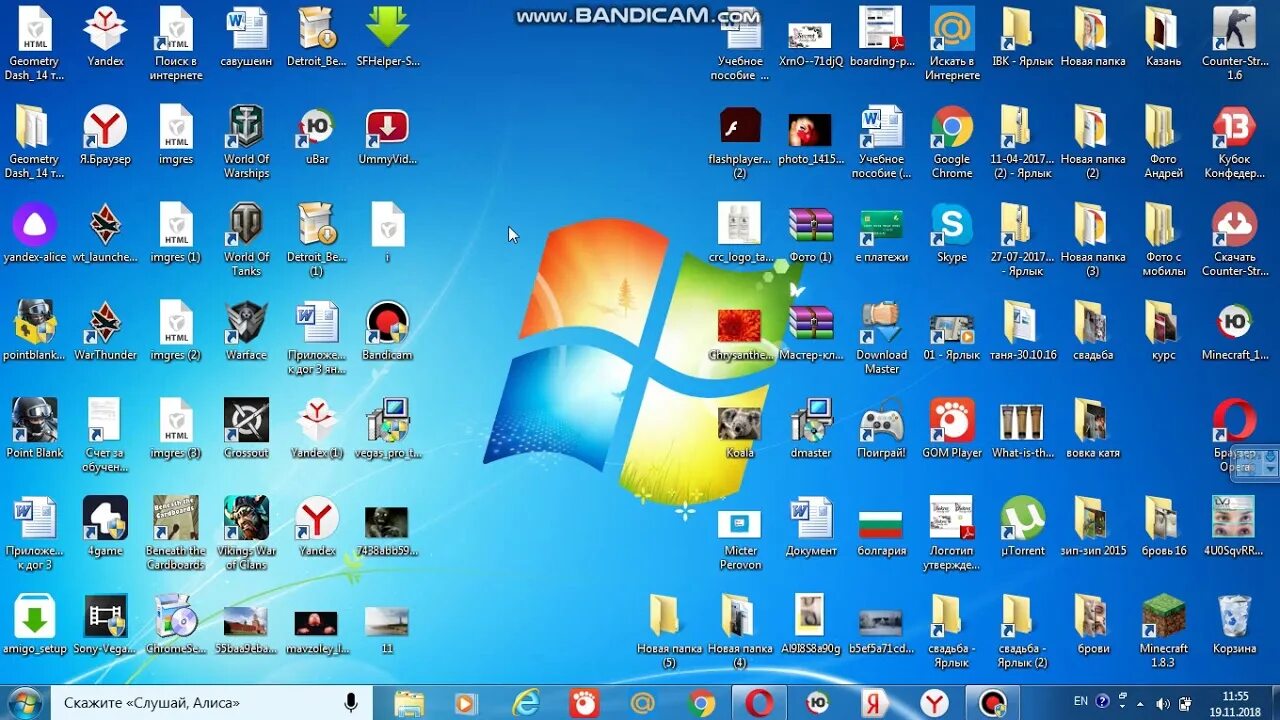
Task: Open GOM Player desktop shortcut
Action: tap(952, 429)
